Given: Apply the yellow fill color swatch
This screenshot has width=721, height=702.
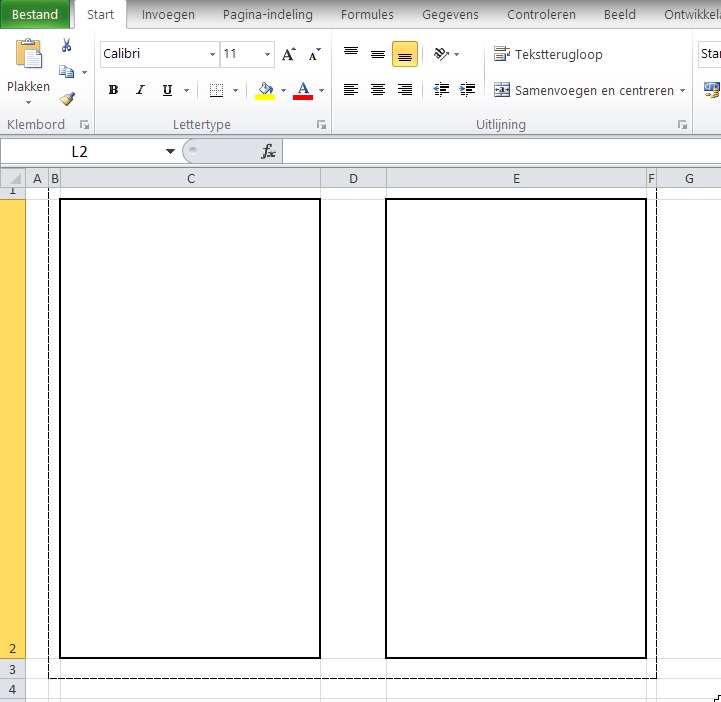Looking at the screenshot, I should tap(265, 90).
